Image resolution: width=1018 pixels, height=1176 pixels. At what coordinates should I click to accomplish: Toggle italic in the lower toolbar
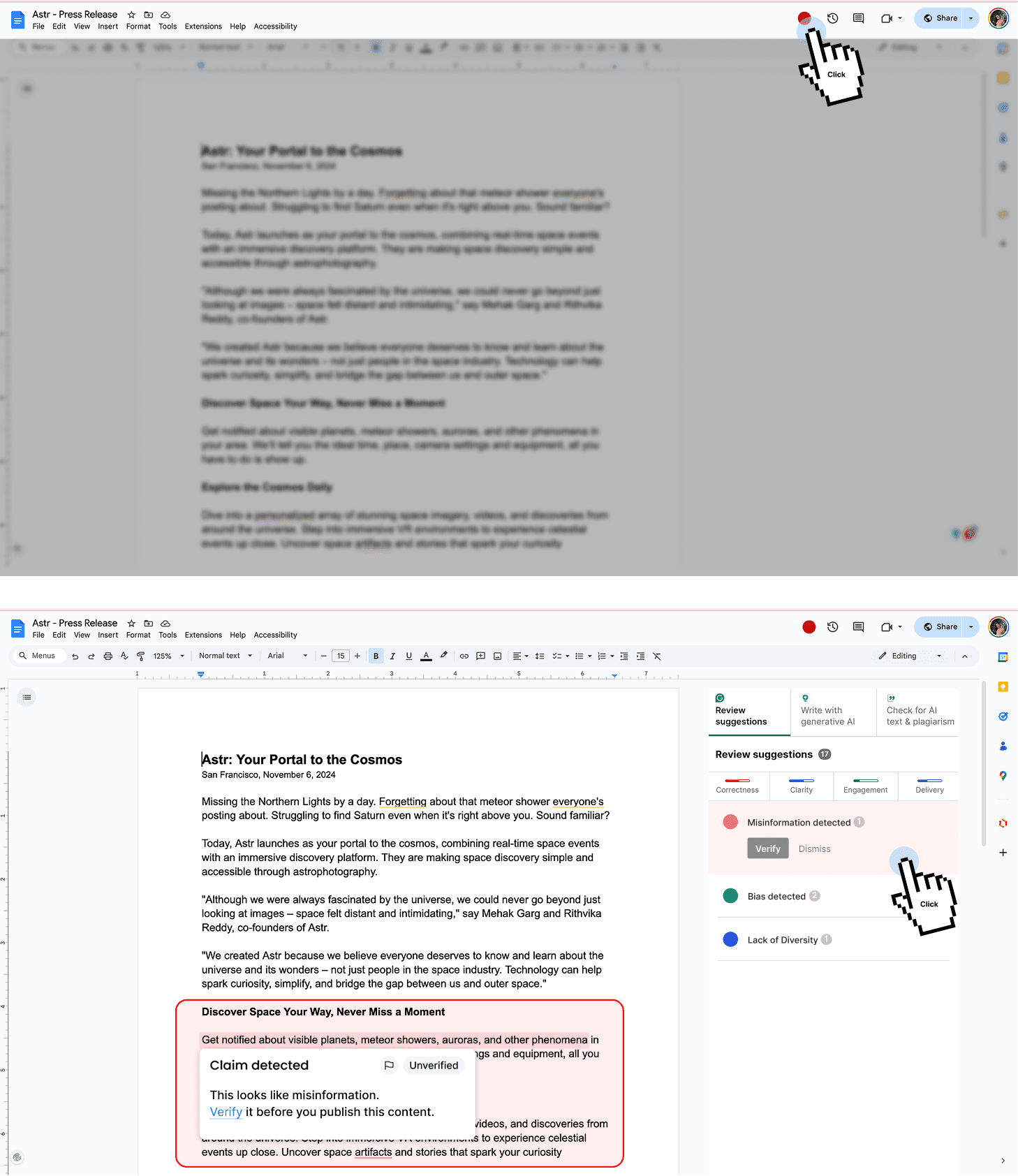(x=392, y=656)
